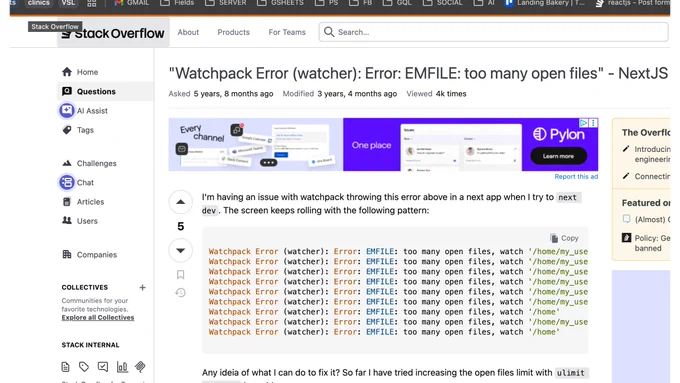680x383 pixels.
Task: Click the Stack Internal checkmark chat icon
Action: (x=103, y=367)
